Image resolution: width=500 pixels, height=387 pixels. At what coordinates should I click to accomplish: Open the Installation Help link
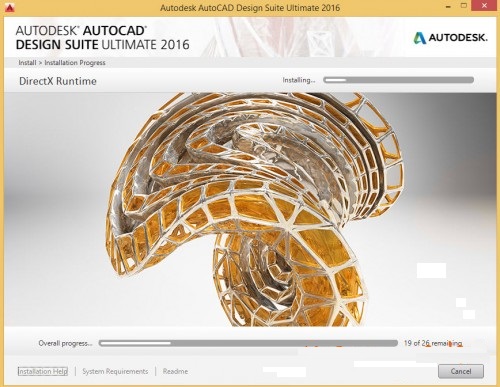(43, 371)
